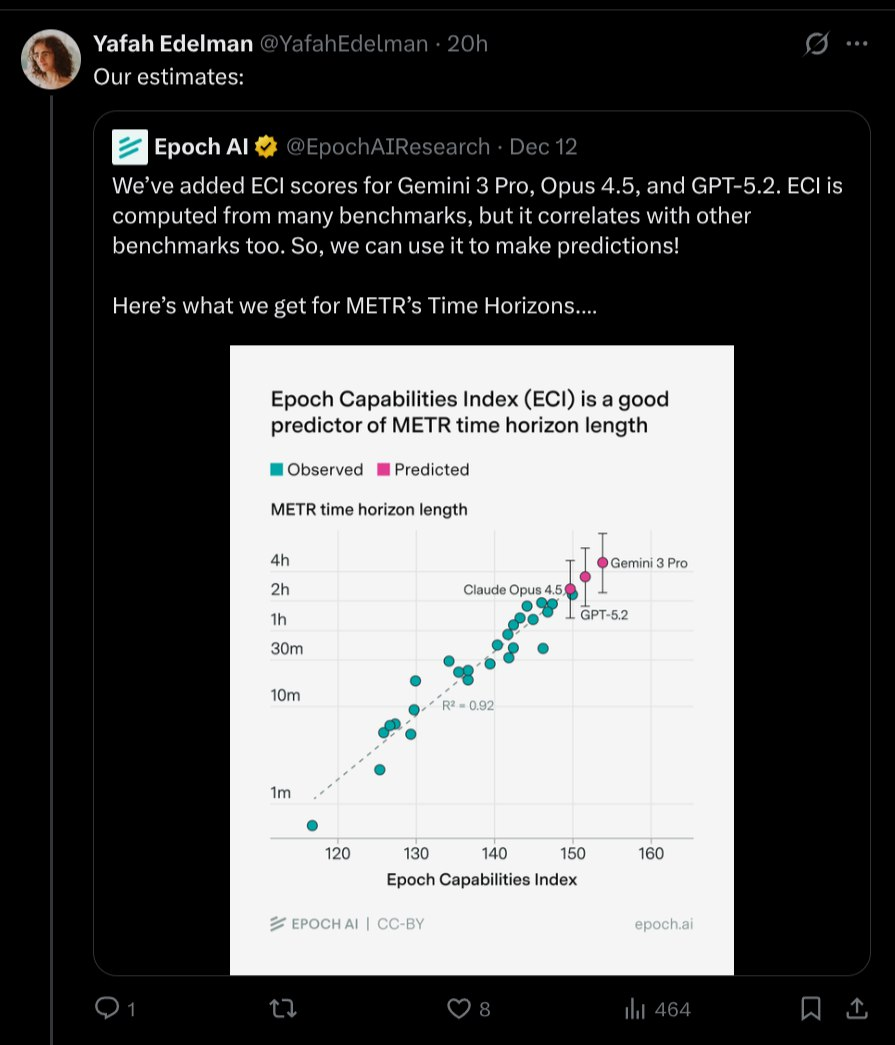Bookmark this post
The width and height of the screenshot is (895, 1045).
[813, 1009]
